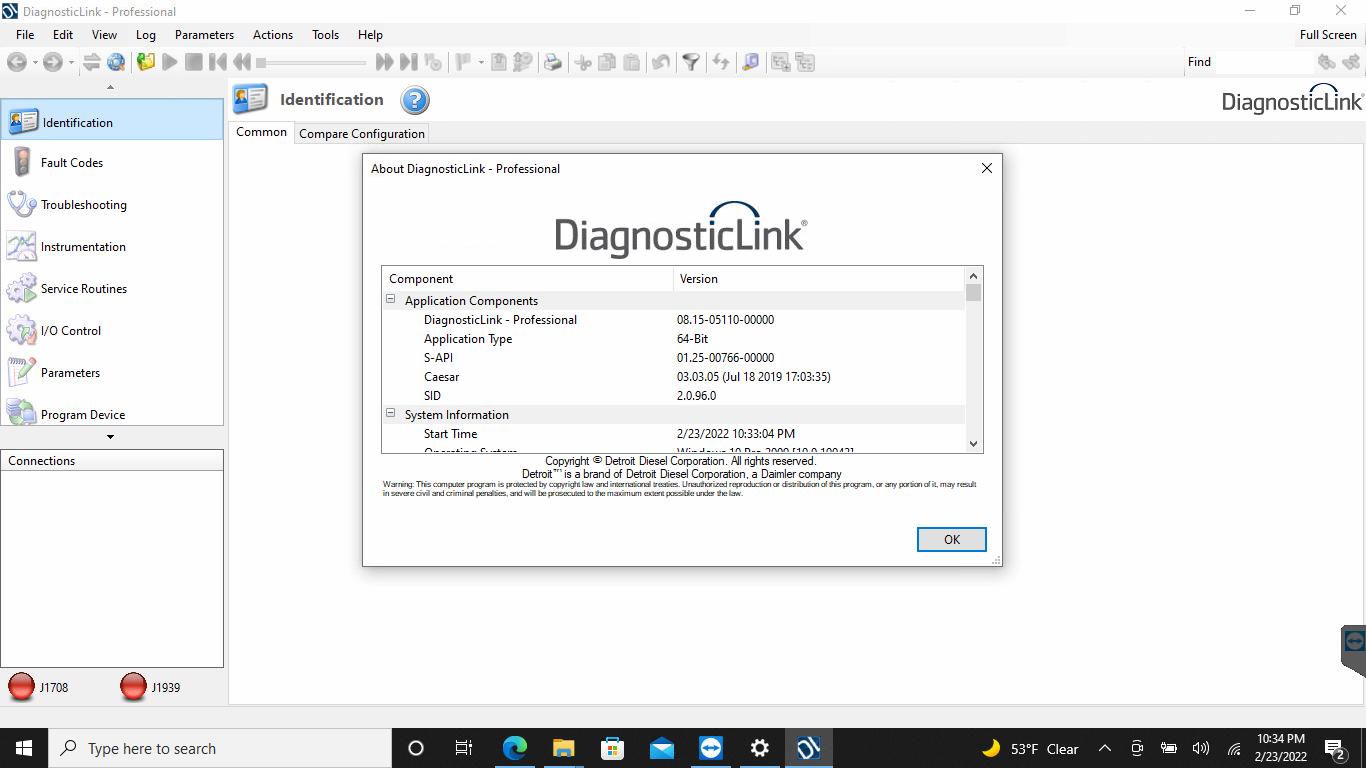Switch to the Compare Configuration tab
The width and height of the screenshot is (1366, 768).
click(362, 133)
